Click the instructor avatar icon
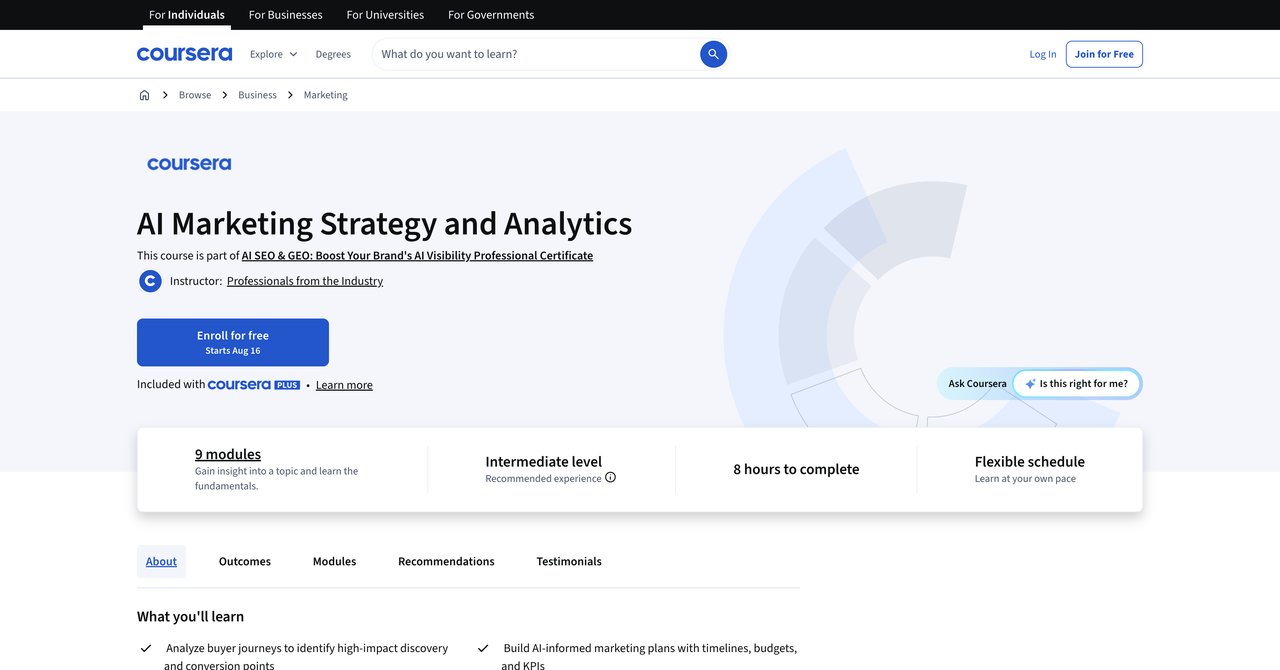Viewport: 1280px width, 670px height. 150,281
